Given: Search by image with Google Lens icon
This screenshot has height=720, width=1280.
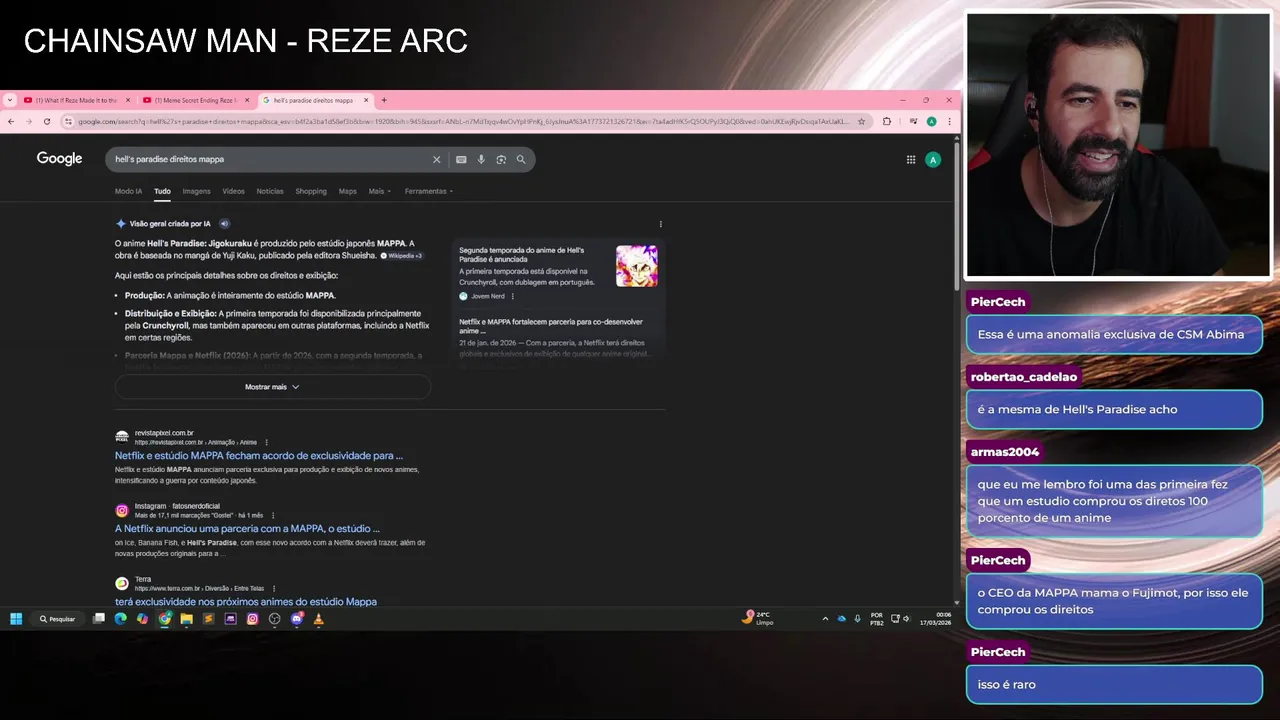Looking at the screenshot, I should [x=501, y=159].
